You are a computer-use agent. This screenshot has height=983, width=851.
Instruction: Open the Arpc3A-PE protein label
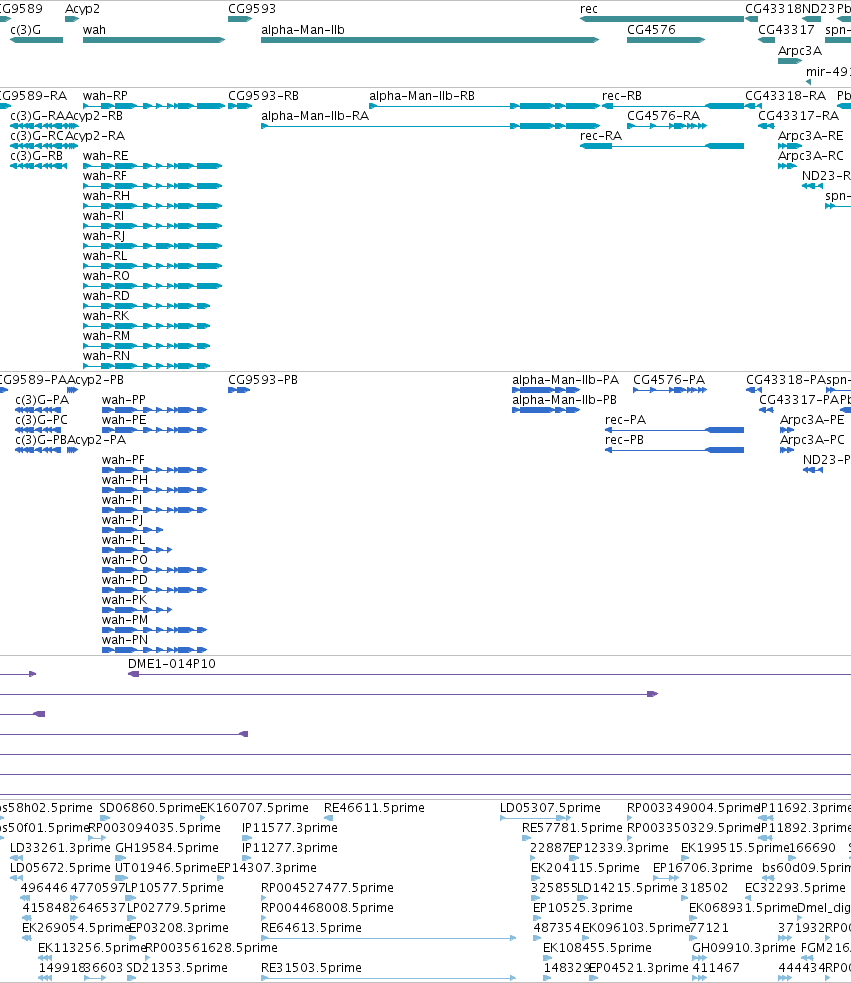coord(812,420)
